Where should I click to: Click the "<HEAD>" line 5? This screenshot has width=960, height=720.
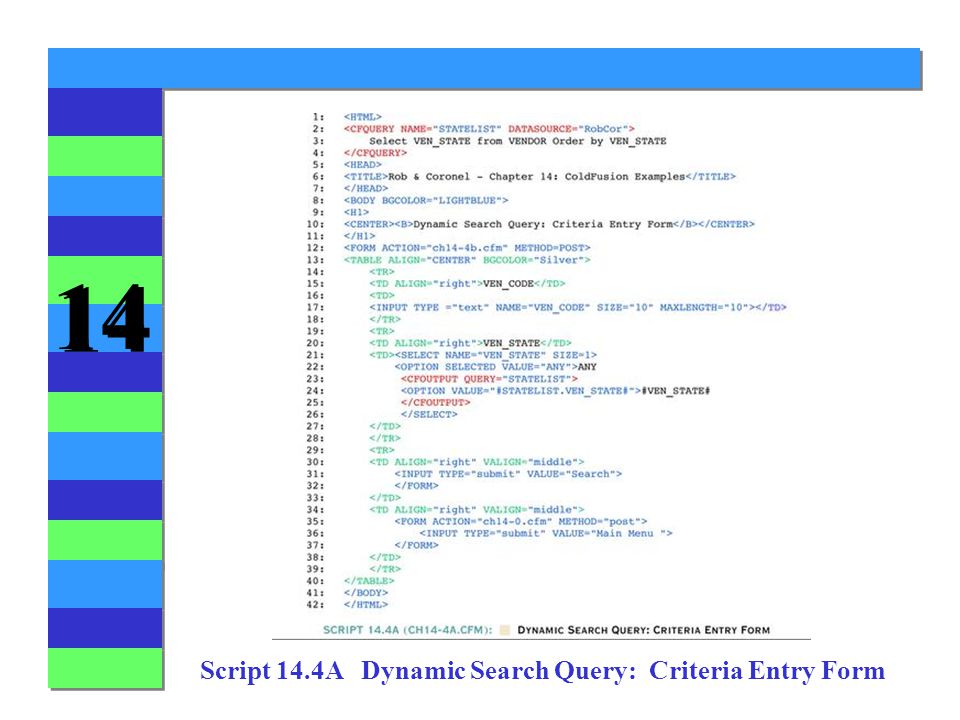362,164
